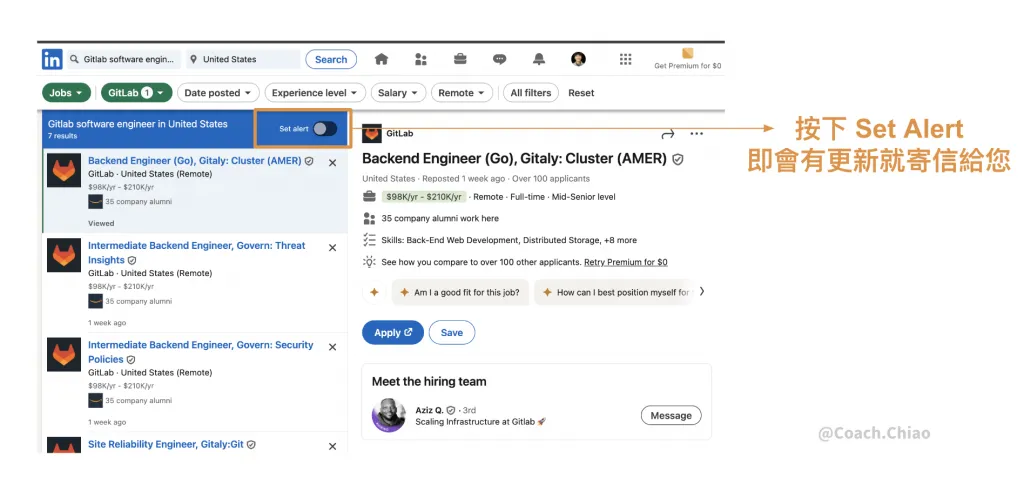The width and height of the screenshot is (1024, 484).
Task: Save the Backend Engineer job
Action: tap(452, 333)
